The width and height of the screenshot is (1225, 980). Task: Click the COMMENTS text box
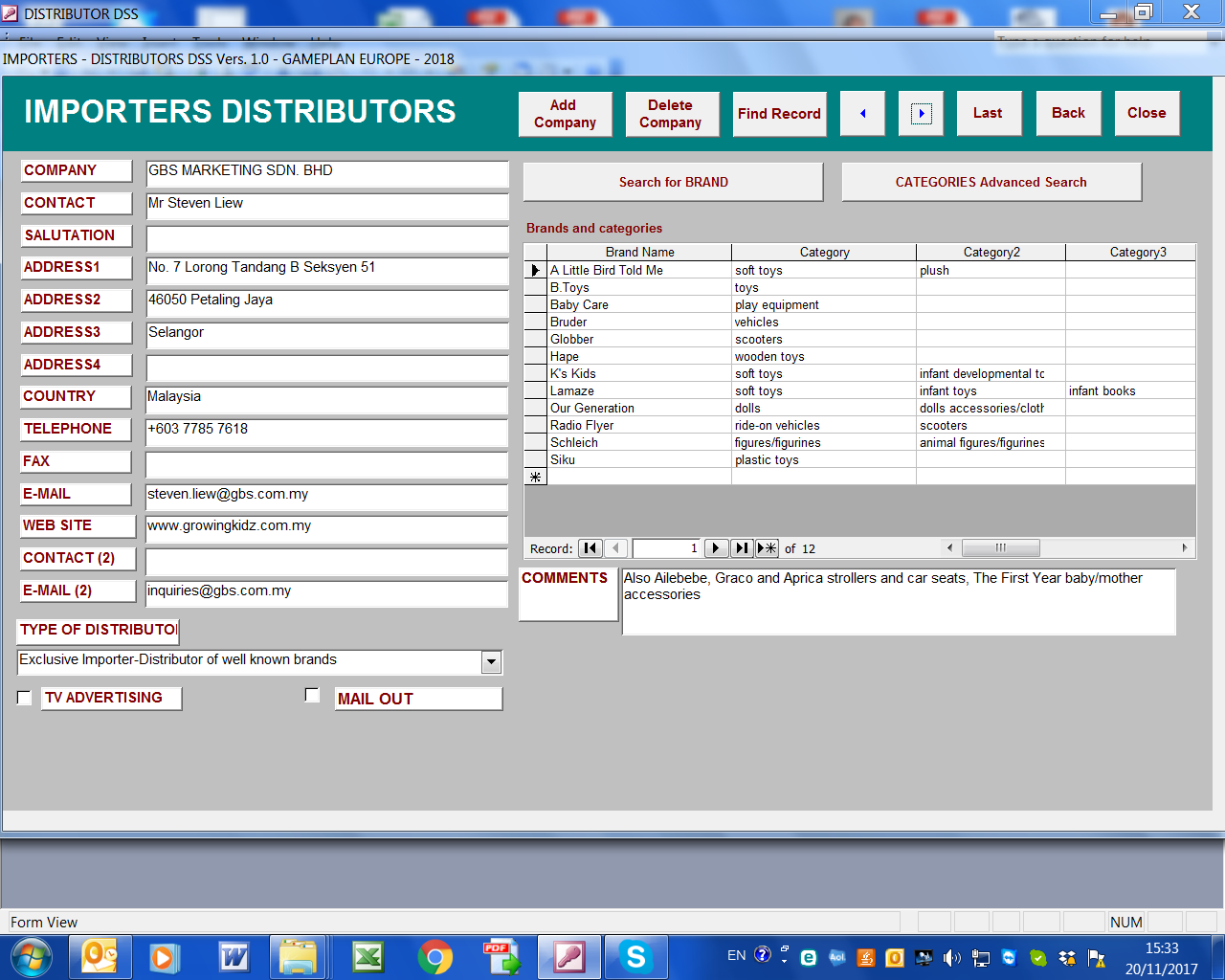pyautogui.click(x=899, y=602)
